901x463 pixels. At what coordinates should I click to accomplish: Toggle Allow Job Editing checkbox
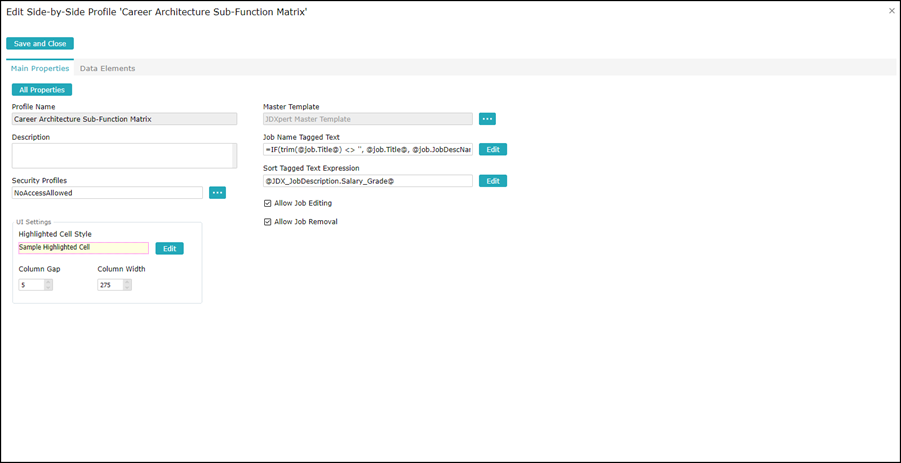pos(267,203)
